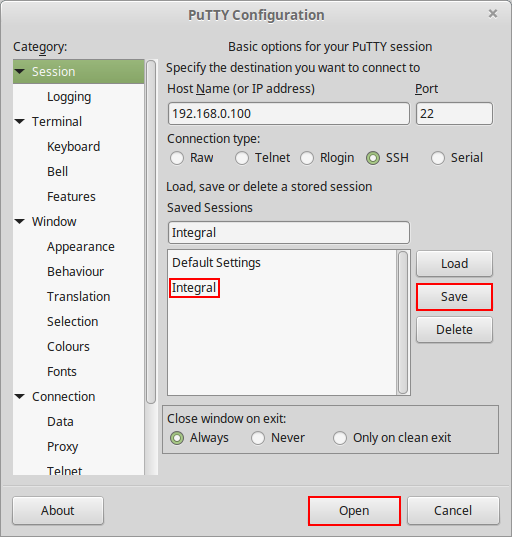Viewport: 512px width, 537px height.
Task: Click the Host Name input field
Action: pyautogui.click(x=289, y=114)
